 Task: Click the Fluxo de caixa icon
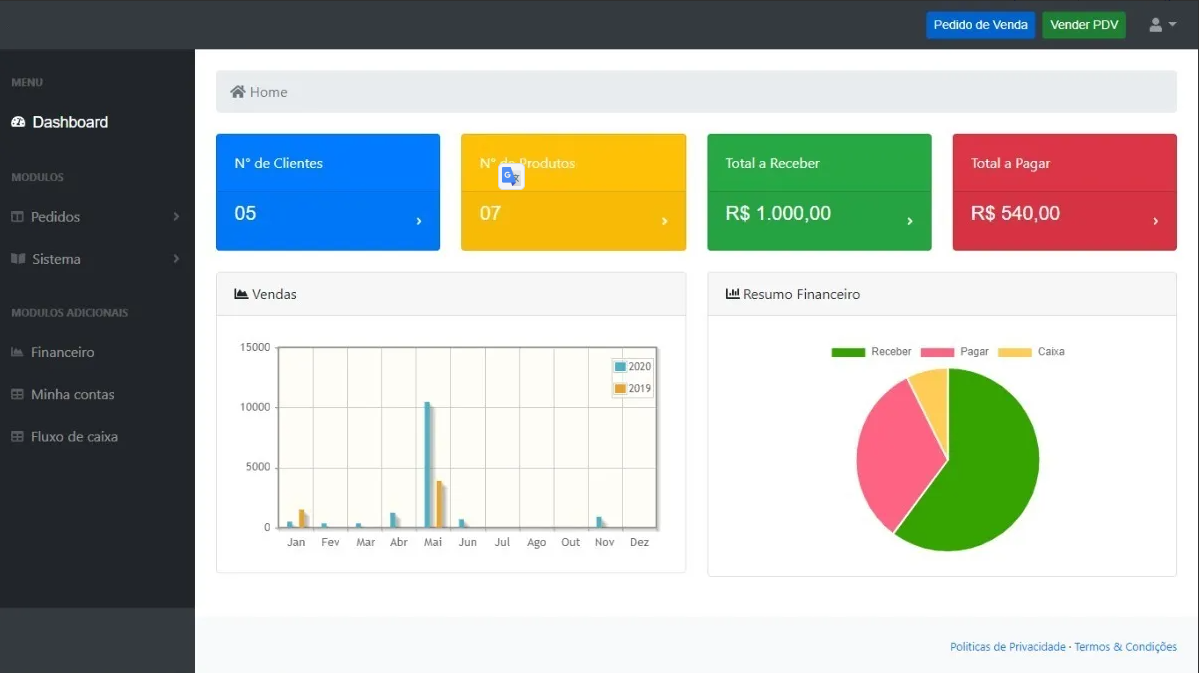17,437
